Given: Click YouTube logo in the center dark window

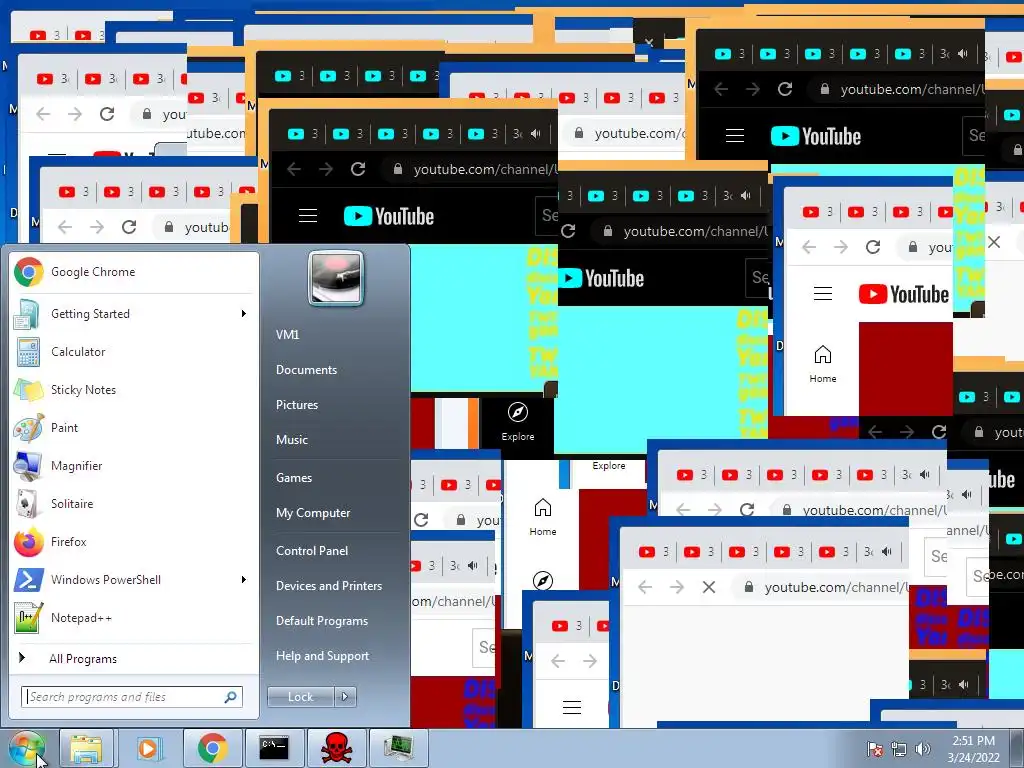Looking at the screenshot, I should (x=389, y=216).
